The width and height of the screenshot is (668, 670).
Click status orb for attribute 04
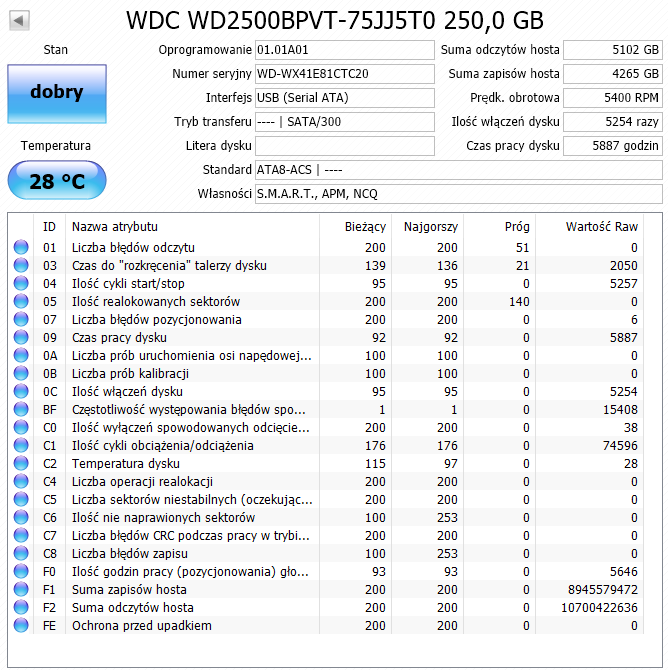point(21,283)
